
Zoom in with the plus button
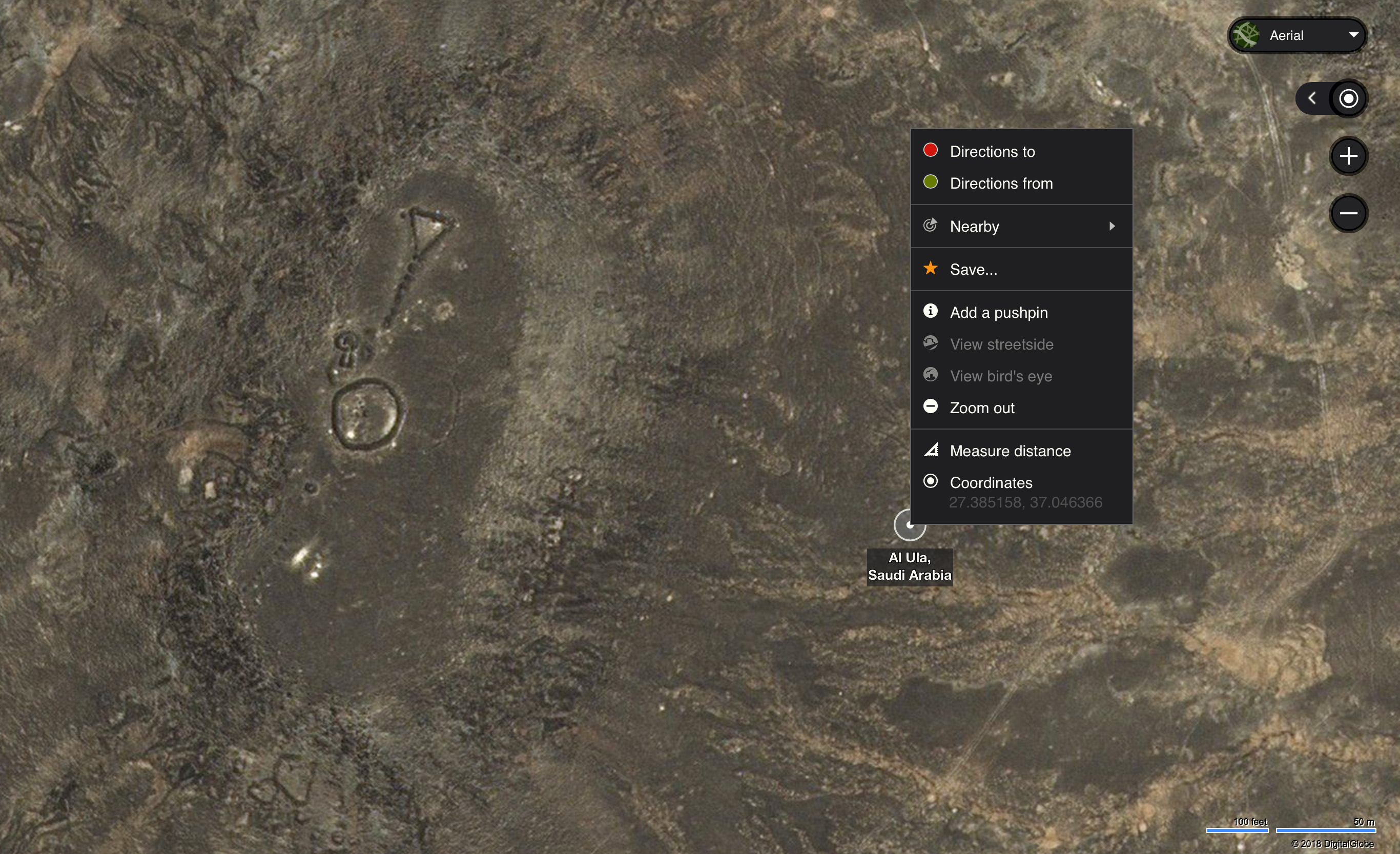1348,156
